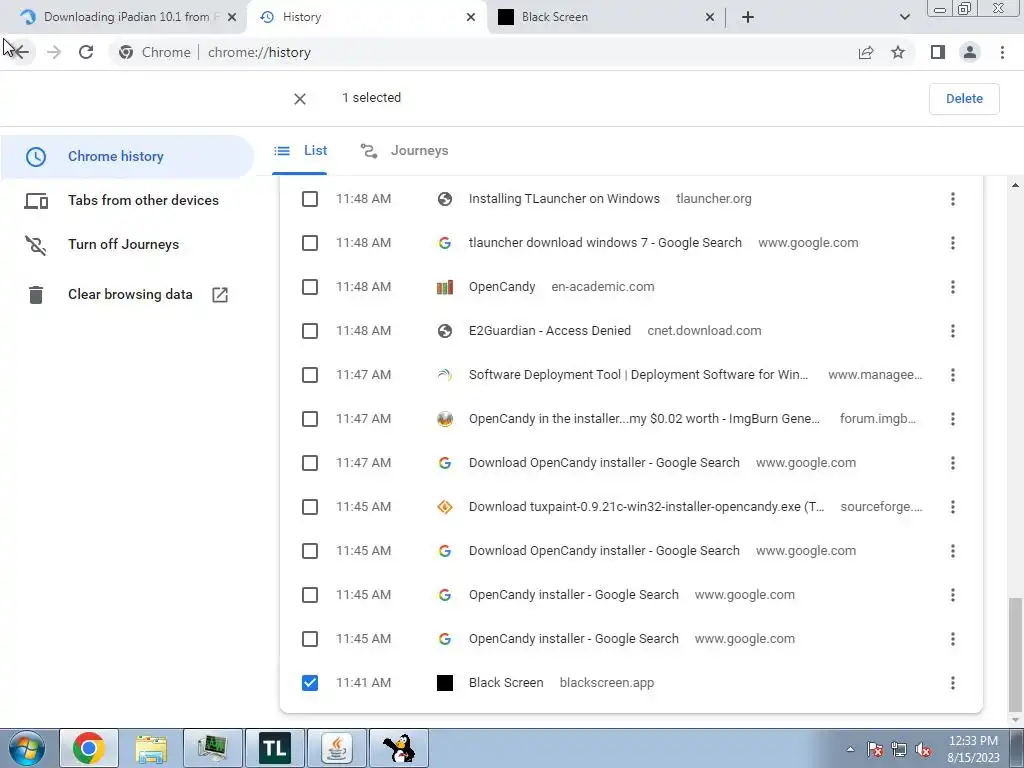Check the tlauncher download windows 7 entry
This screenshot has width=1024, height=768.
[x=310, y=243]
